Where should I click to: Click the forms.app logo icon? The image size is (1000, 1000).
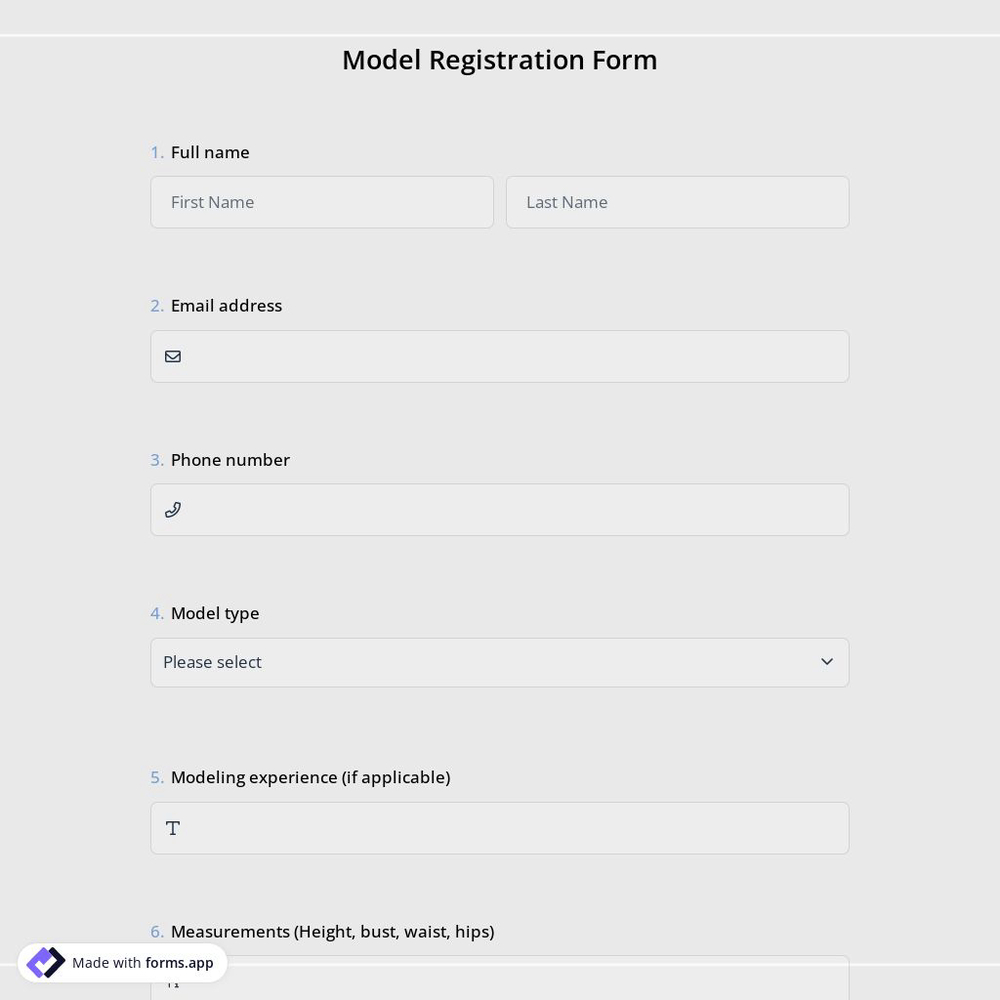[45, 962]
